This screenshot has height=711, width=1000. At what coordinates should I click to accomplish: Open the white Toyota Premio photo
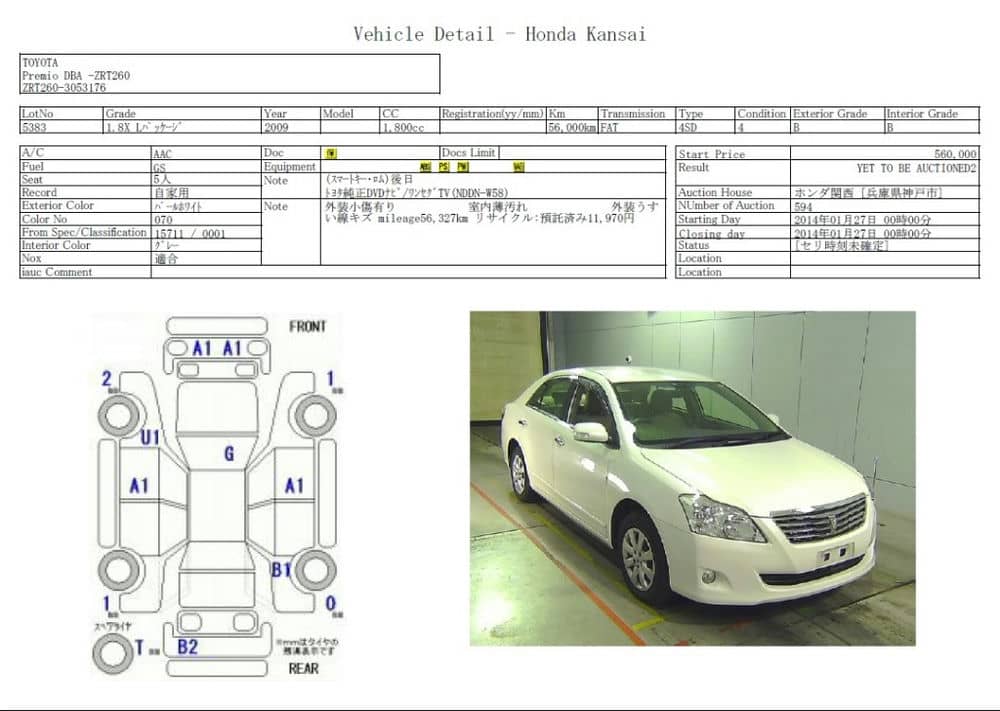click(693, 478)
